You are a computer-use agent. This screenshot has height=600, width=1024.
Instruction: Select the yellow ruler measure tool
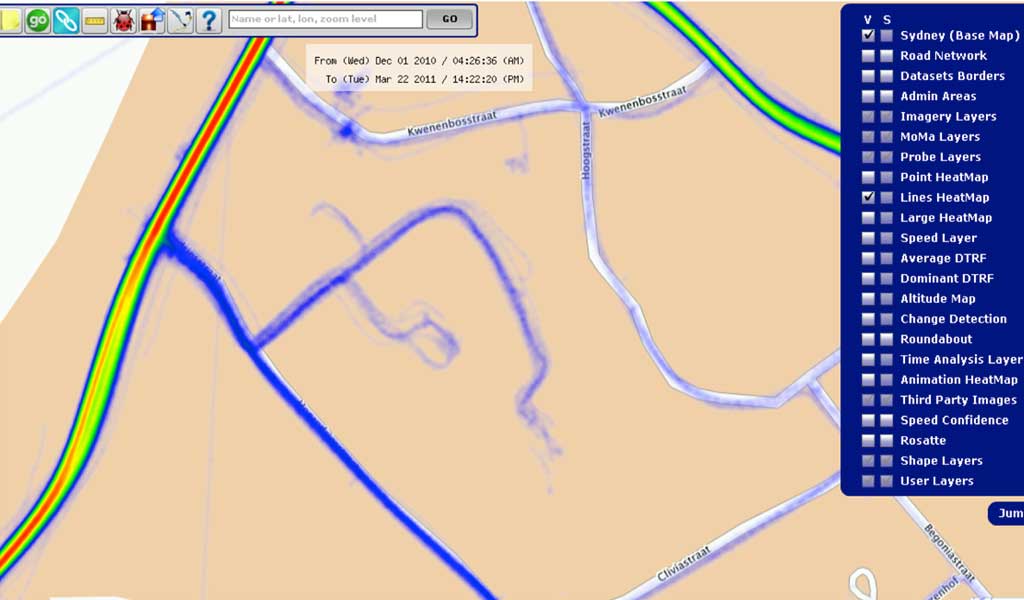pyautogui.click(x=95, y=20)
